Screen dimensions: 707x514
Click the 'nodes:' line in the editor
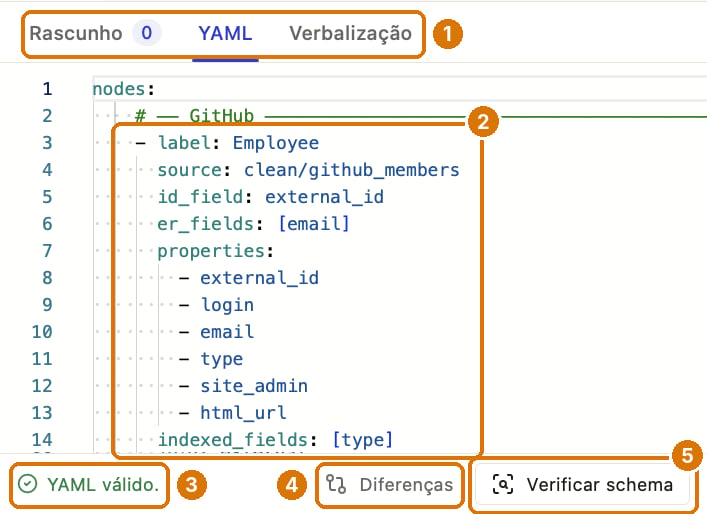click(124, 89)
